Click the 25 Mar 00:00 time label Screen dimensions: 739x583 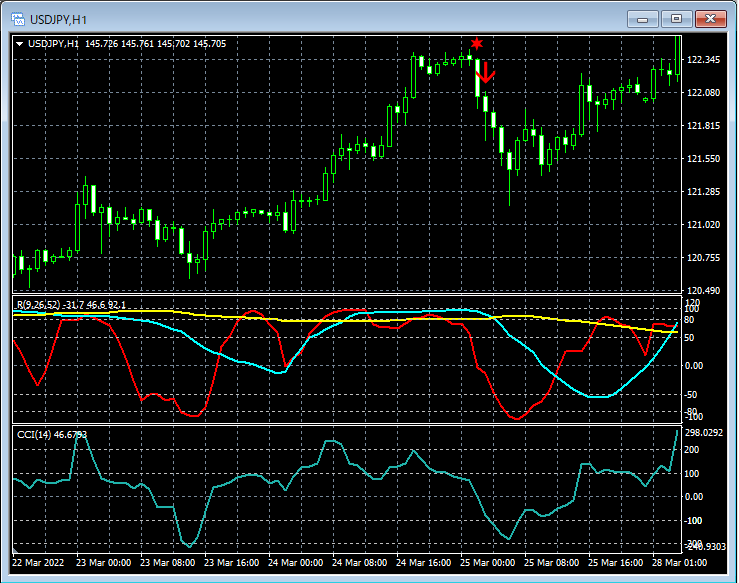[x=487, y=563]
